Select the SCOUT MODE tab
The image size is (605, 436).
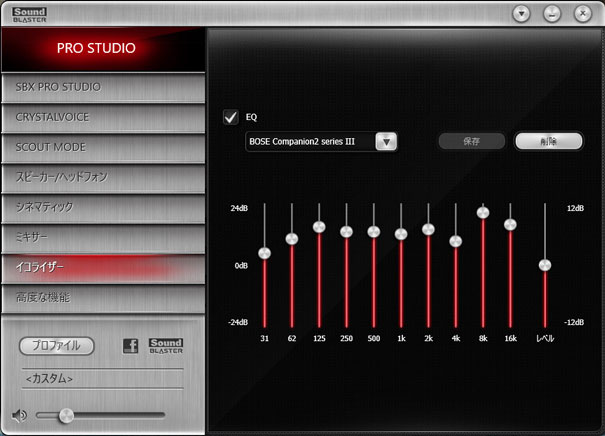[x=103, y=147]
